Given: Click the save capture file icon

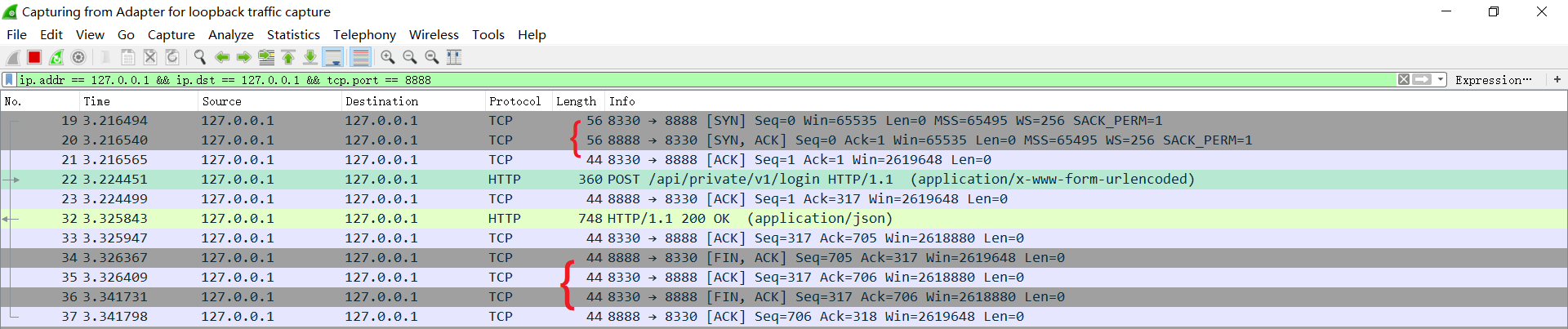Looking at the screenshot, I should click(x=128, y=57).
